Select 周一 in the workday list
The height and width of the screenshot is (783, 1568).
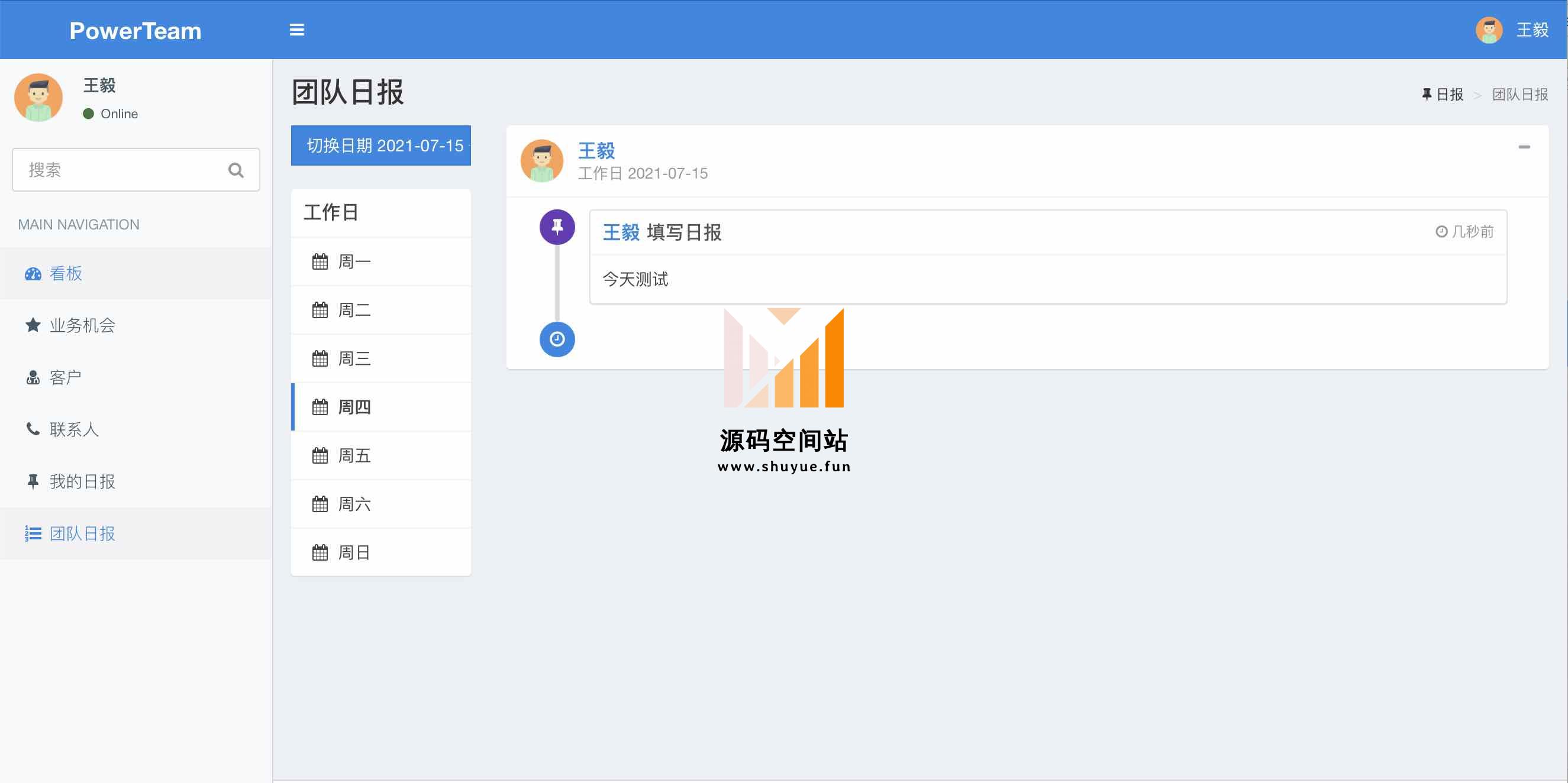pyautogui.click(x=381, y=261)
